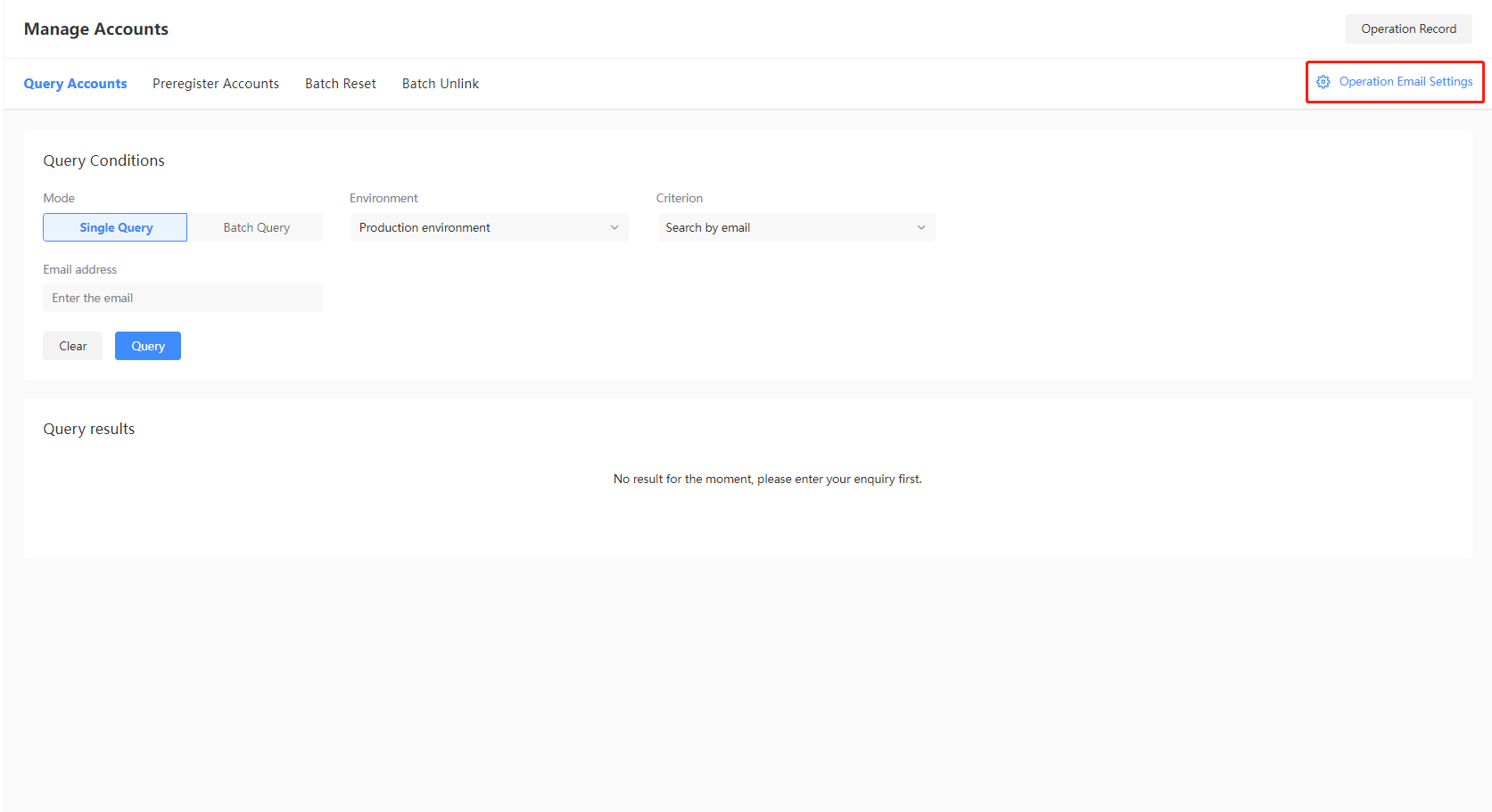Click the Manage Accounts page title
The height and width of the screenshot is (812, 1492).
(x=95, y=29)
